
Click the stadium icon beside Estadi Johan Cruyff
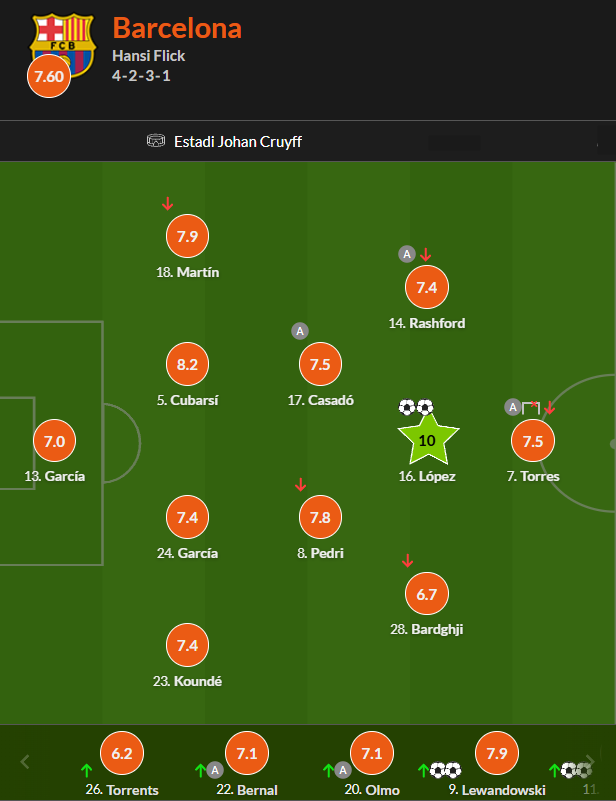coord(156,140)
